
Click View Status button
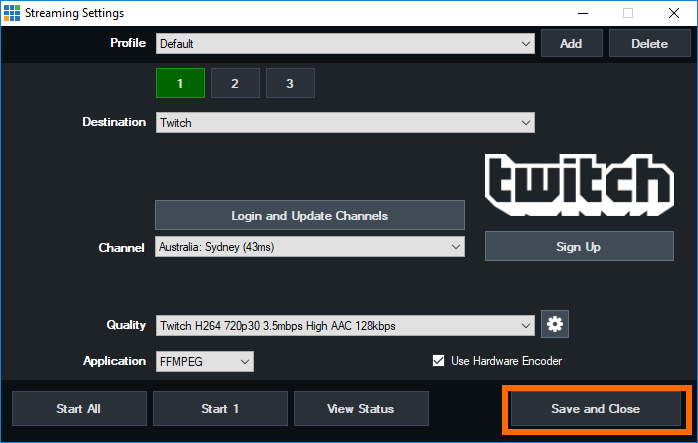(x=360, y=409)
